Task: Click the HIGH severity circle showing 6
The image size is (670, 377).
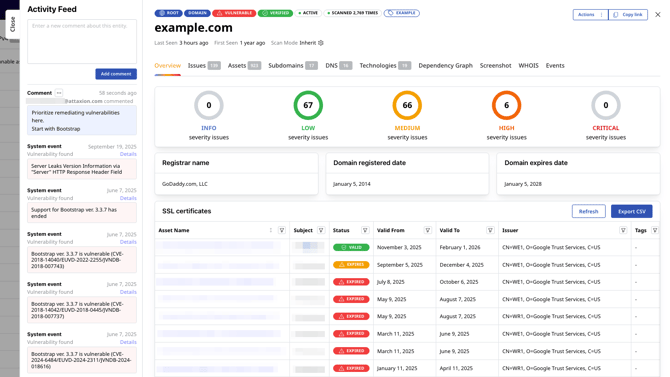Action: (506, 105)
